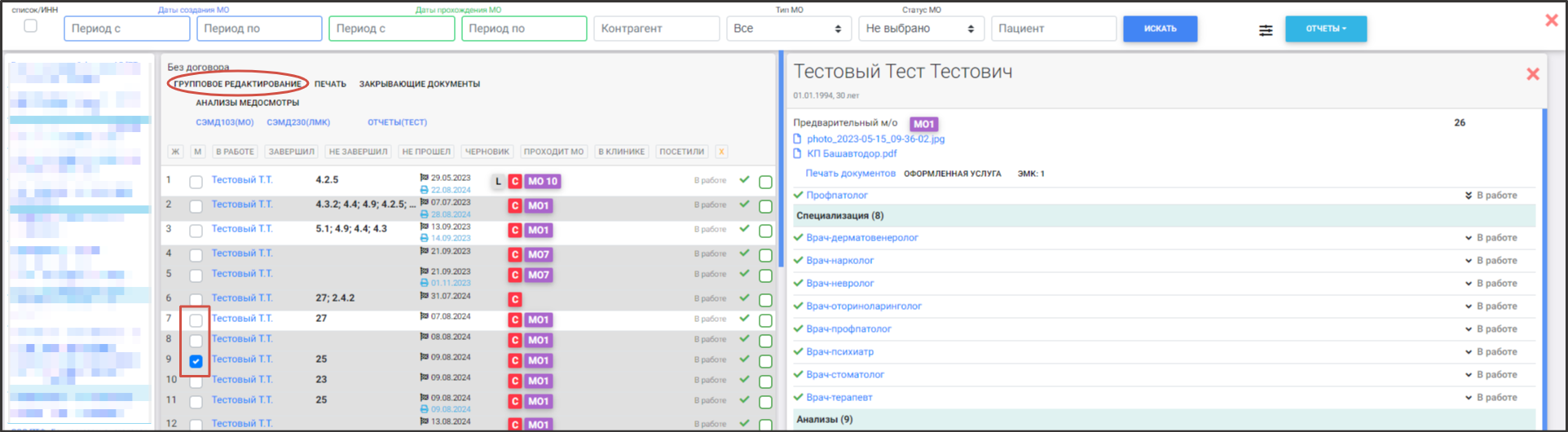The image size is (1568, 432).
Task: Open the filter settings sliders icon
Action: [1265, 30]
